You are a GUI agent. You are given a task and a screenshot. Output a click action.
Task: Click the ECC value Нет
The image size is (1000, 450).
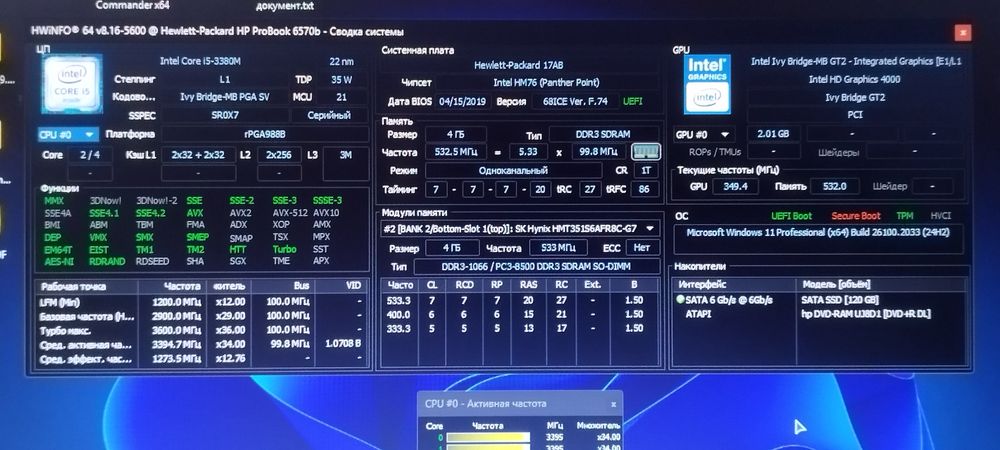642,247
